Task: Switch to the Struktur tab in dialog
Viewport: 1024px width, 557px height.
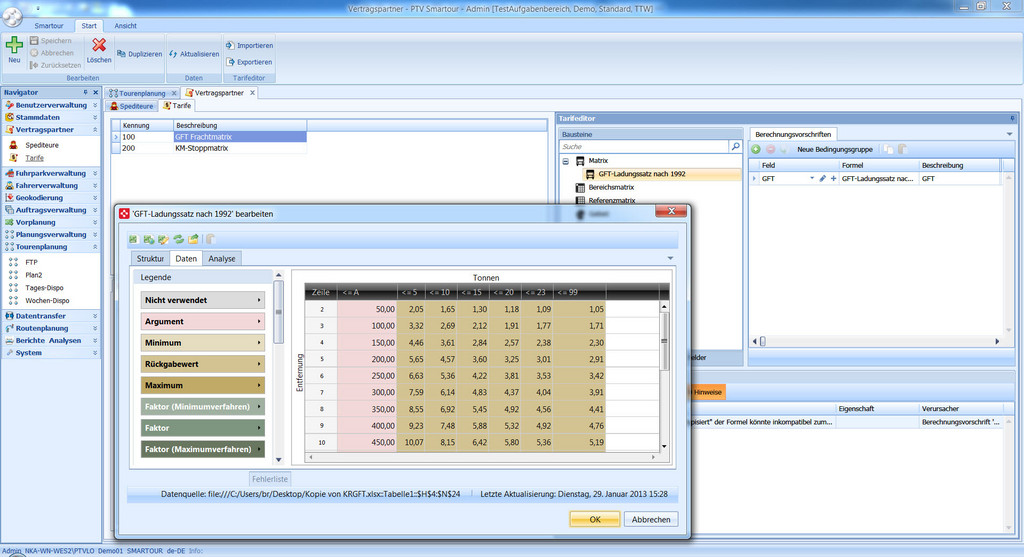Action: pos(150,259)
